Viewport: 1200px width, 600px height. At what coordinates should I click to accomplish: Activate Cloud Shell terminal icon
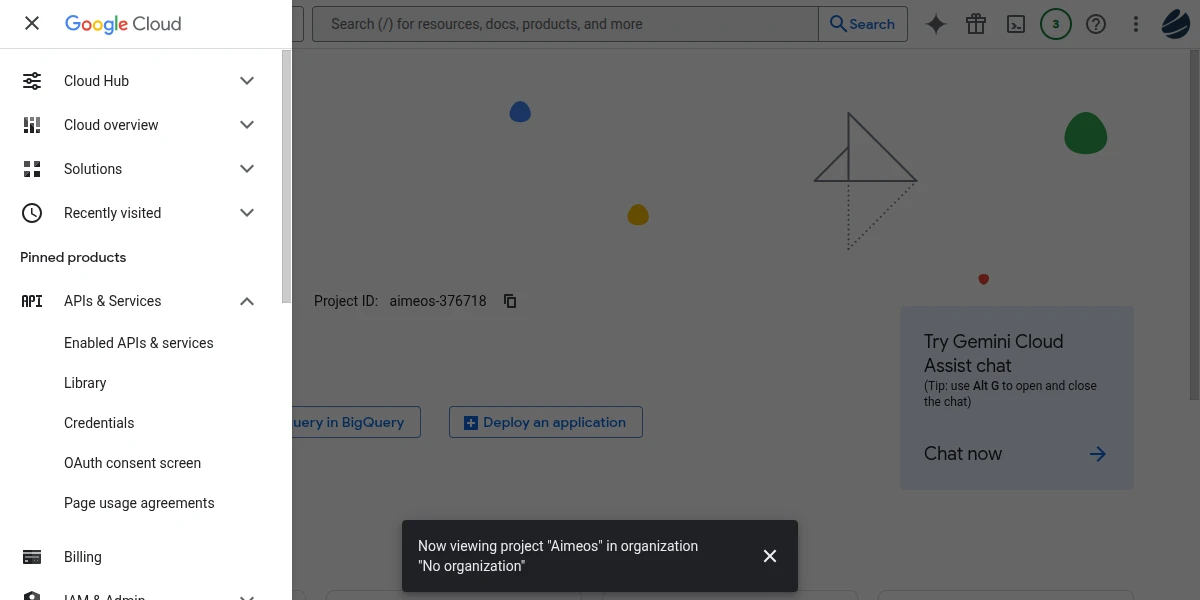1016,24
